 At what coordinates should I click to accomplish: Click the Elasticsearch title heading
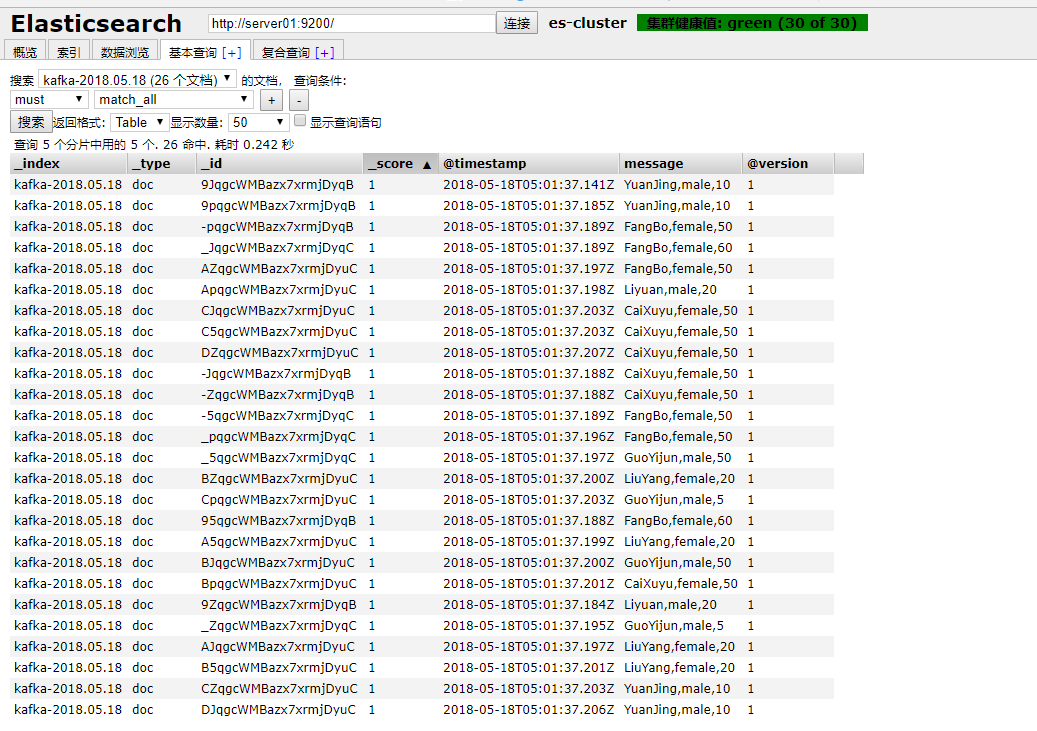96,24
